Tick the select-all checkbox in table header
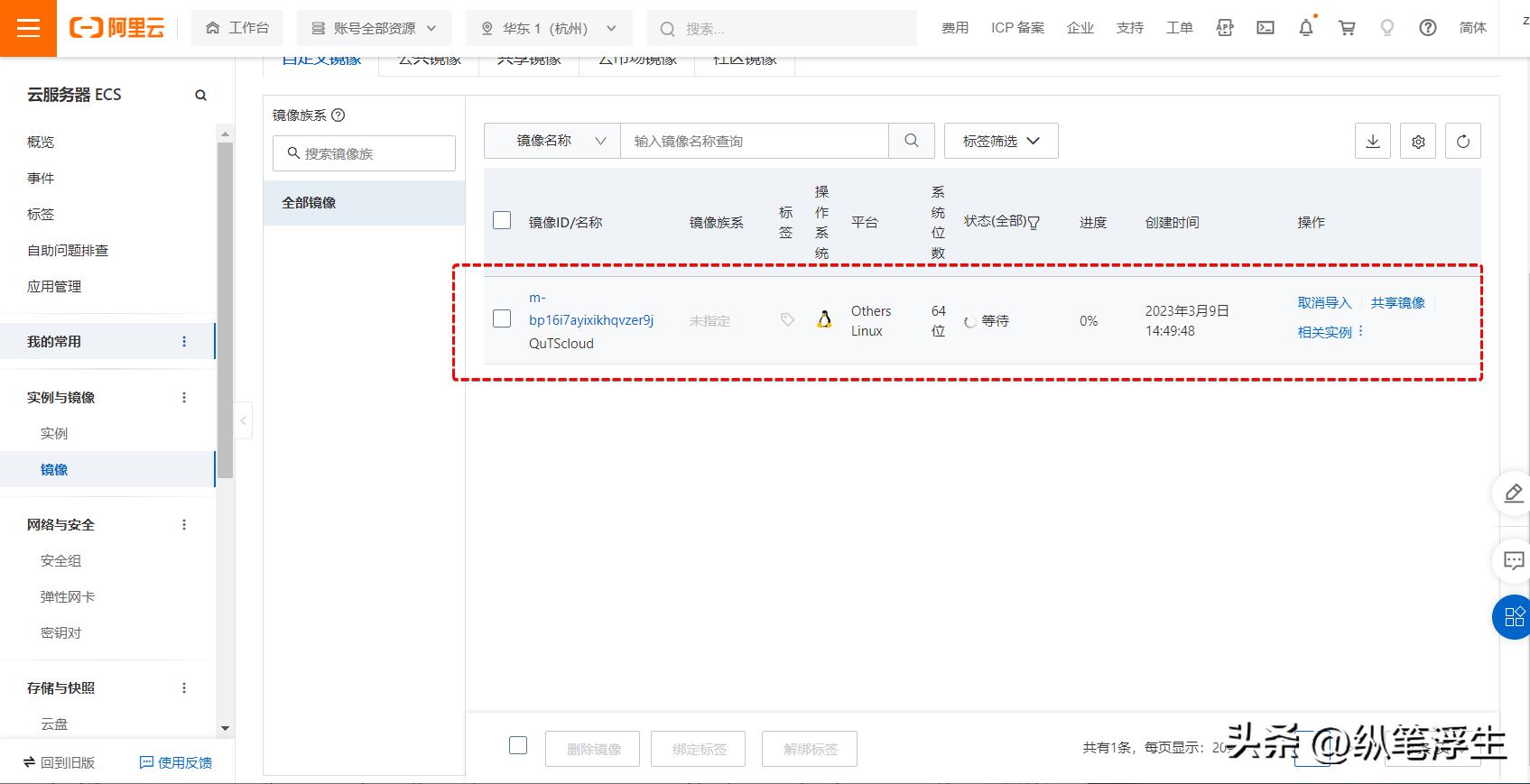This screenshot has height=784, width=1530. 502,220
